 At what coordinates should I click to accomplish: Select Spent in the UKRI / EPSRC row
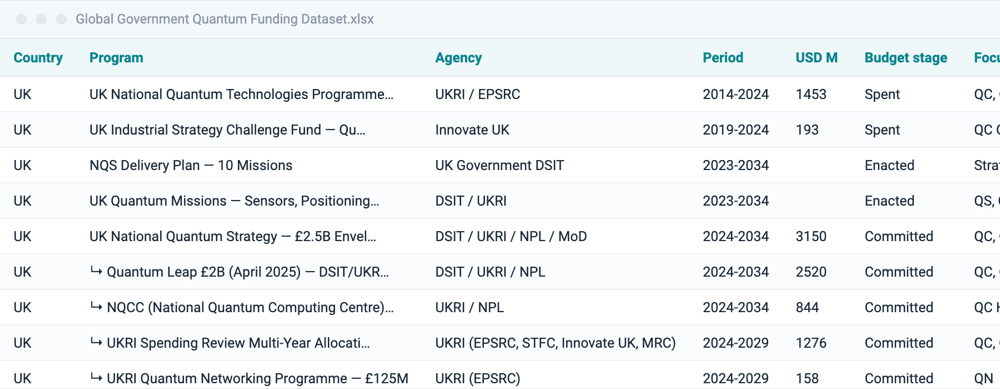pos(882,94)
